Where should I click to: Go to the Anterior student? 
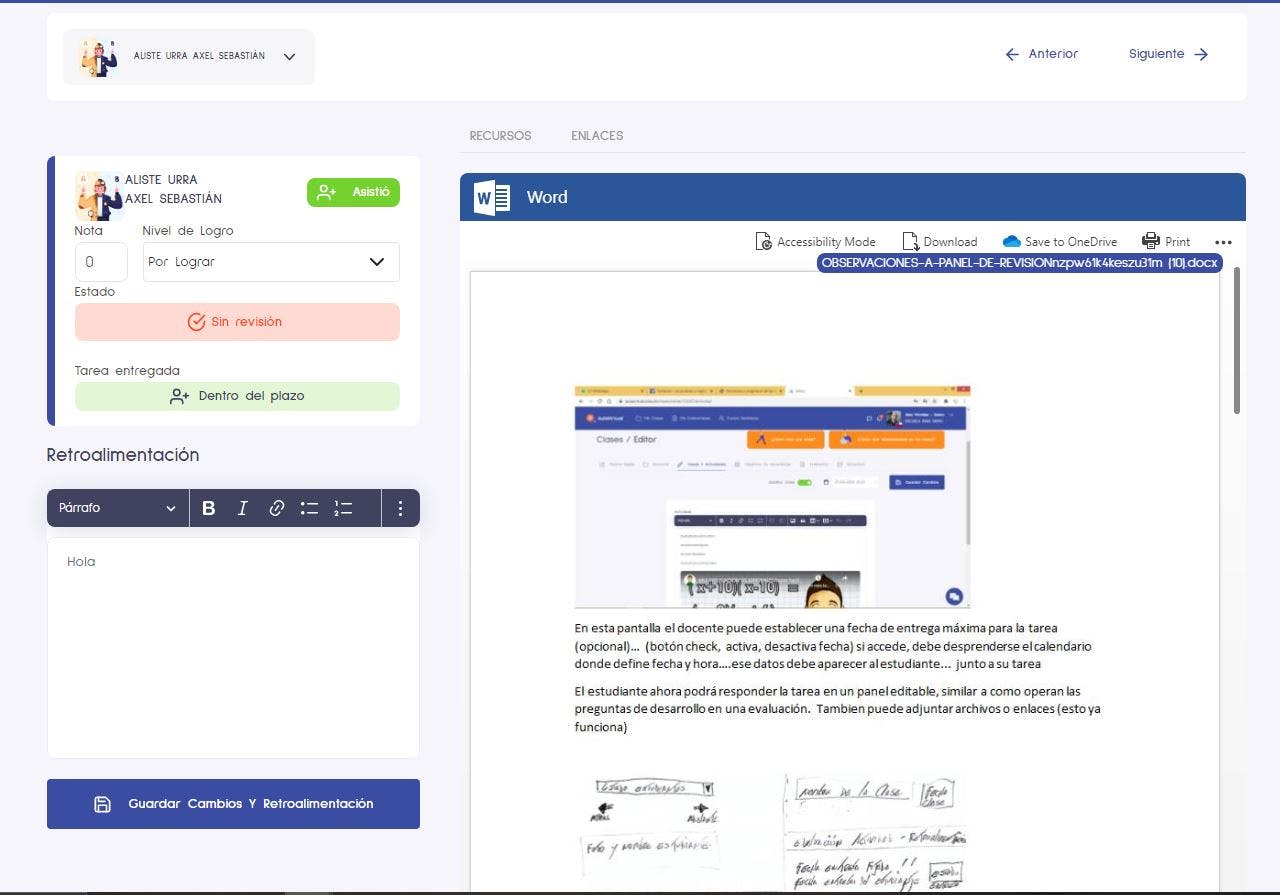pos(1041,54)
